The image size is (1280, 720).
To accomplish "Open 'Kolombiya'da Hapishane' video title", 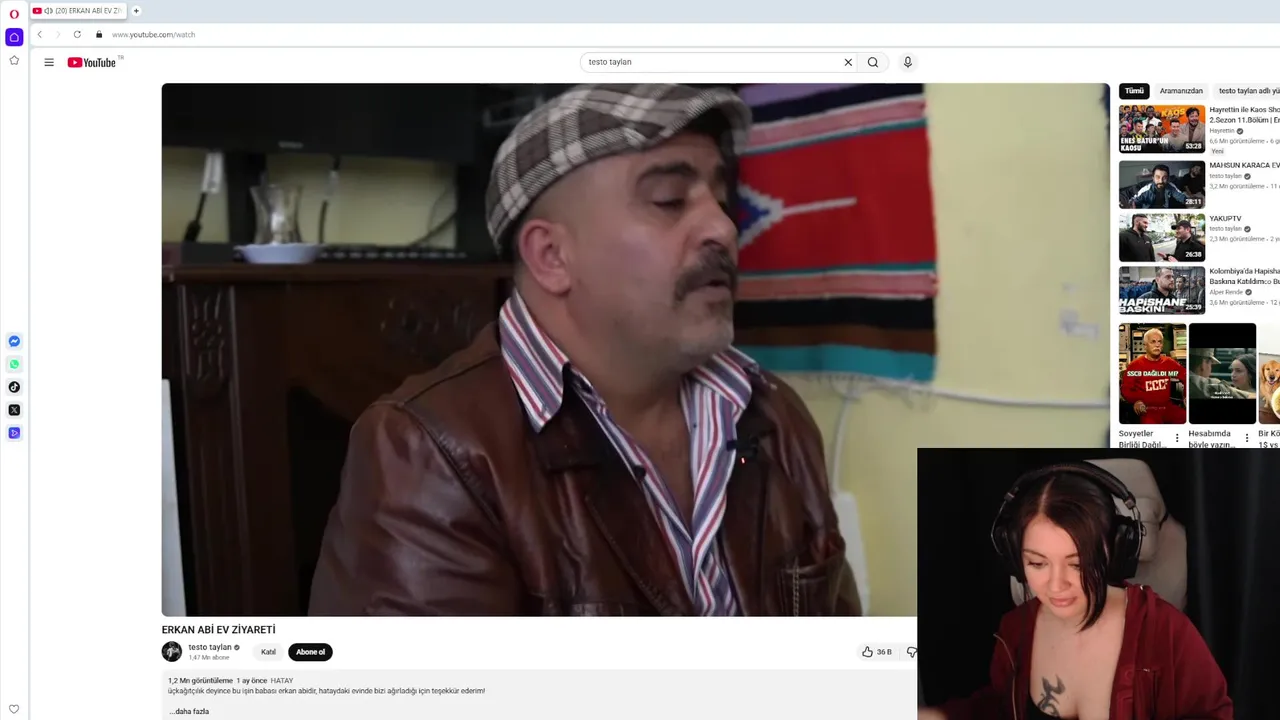I will coord(1244,276).
